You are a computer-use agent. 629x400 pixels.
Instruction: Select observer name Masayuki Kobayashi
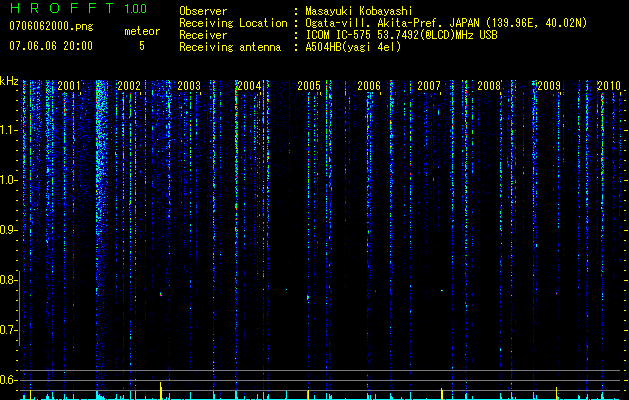pos(359,11)
